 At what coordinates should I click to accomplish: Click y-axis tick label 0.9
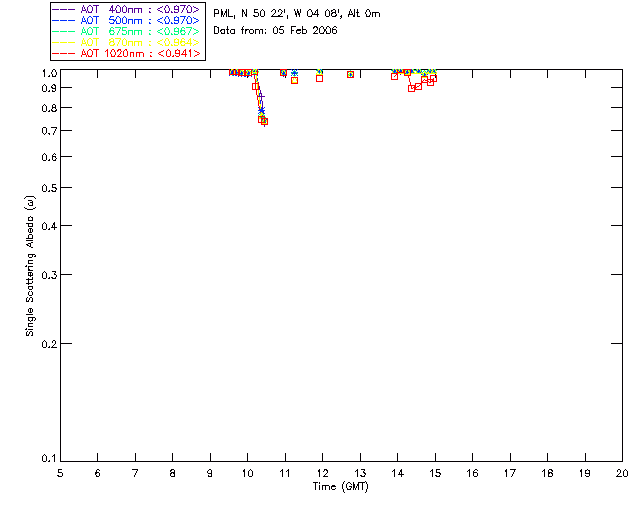coord(49,88)
